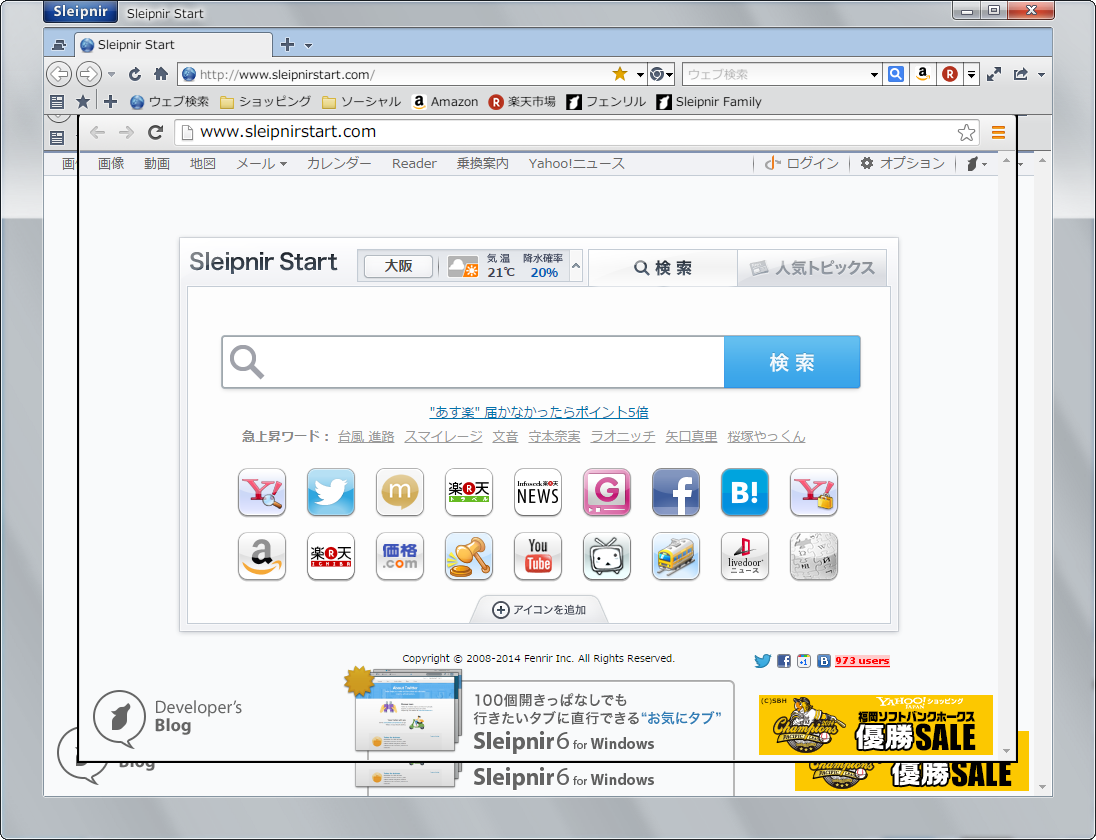Expand the share icon dropdown arrow
This screenshot has height=840, width=1096.
pyautogui.click(x=1041, y=74)
